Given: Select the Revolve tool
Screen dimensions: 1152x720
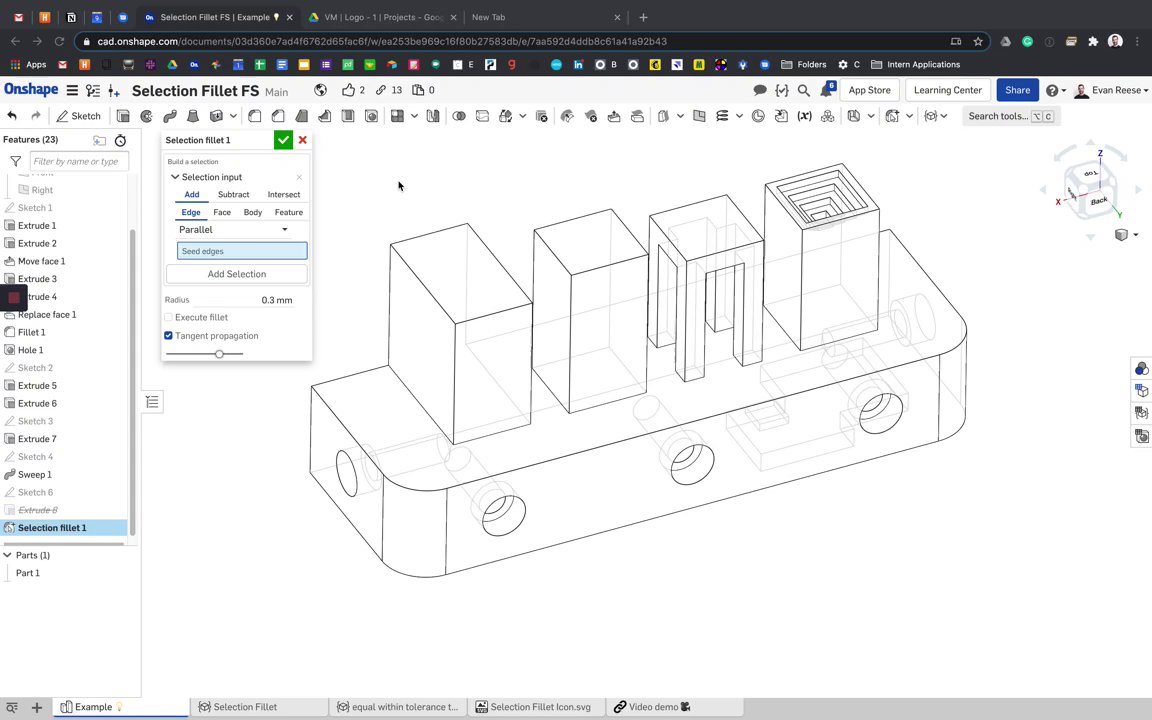Looking at the screenshot, I should point(146,116).
